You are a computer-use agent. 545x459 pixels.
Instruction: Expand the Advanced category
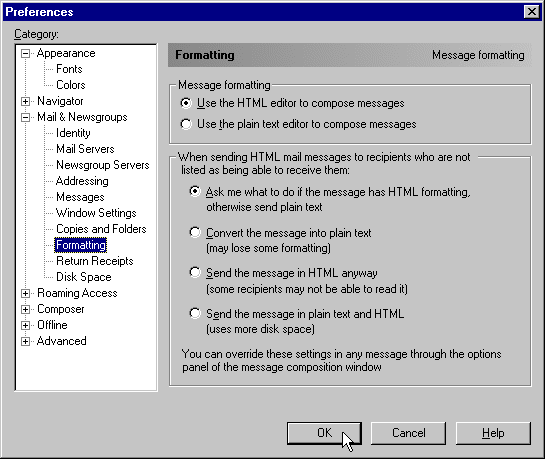click(x=25, y=342)
